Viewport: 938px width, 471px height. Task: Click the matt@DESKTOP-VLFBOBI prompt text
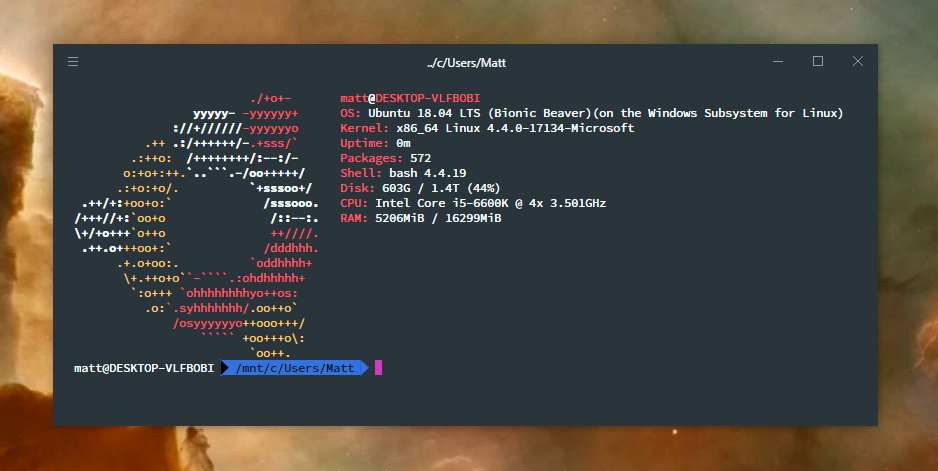pos(144,368)
